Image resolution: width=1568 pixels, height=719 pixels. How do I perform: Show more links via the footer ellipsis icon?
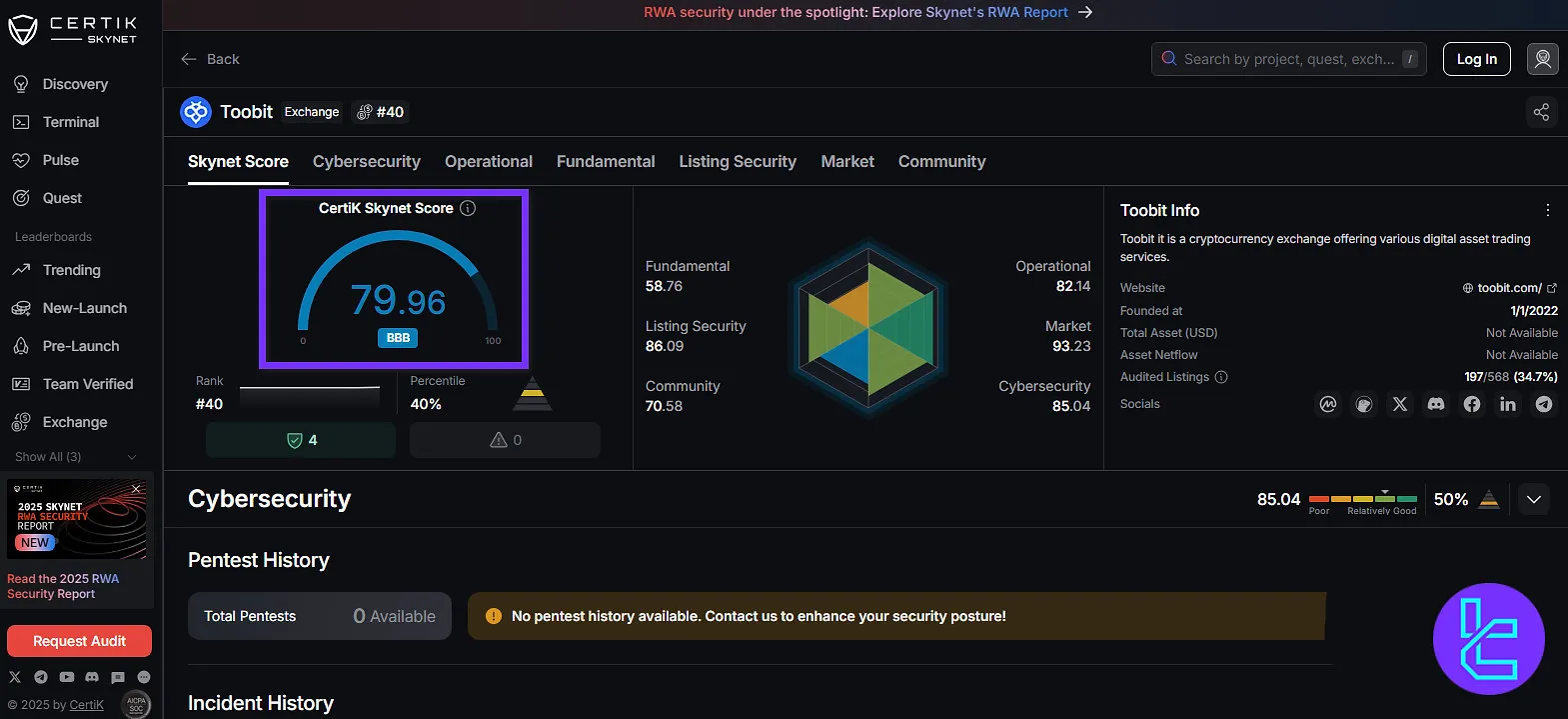144,677
